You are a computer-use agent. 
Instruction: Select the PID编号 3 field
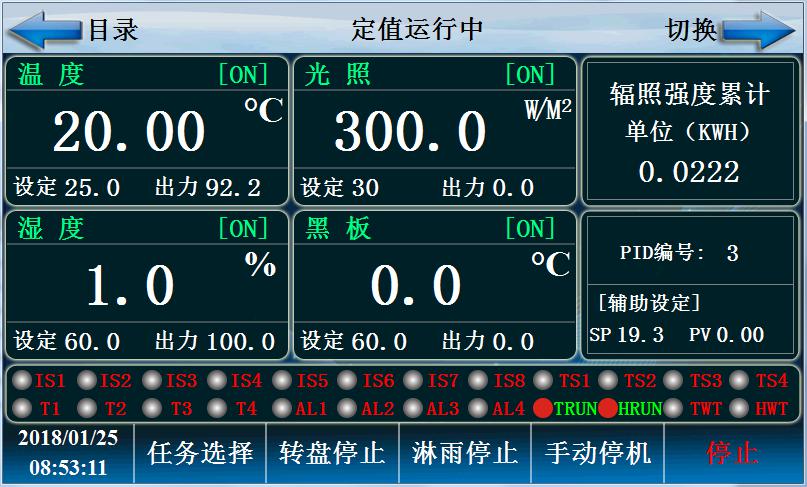732,254
